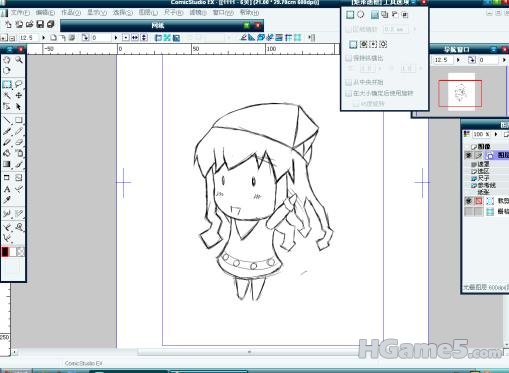Open rotation angle dropdown arrow in top toolbar
Image resolution: width=509 pixels, height=373 pixels.
(x=116, y=38)
